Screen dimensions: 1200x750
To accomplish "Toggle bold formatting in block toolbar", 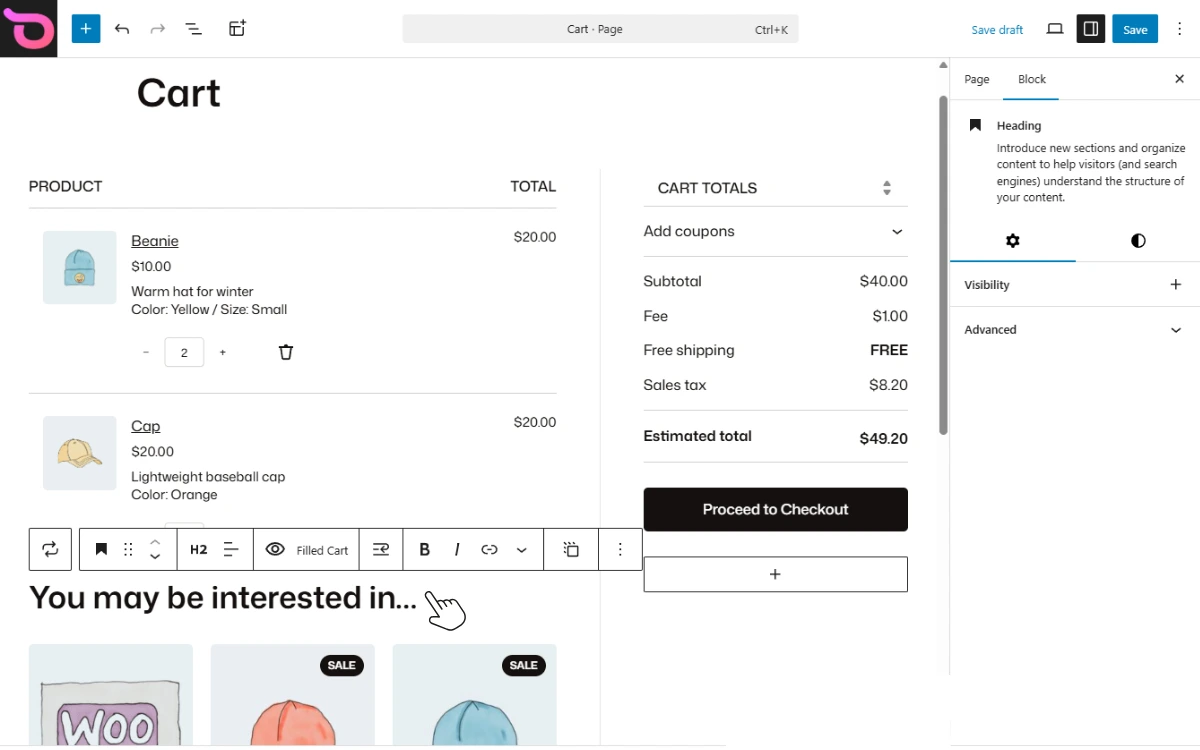I will [425, 549].
